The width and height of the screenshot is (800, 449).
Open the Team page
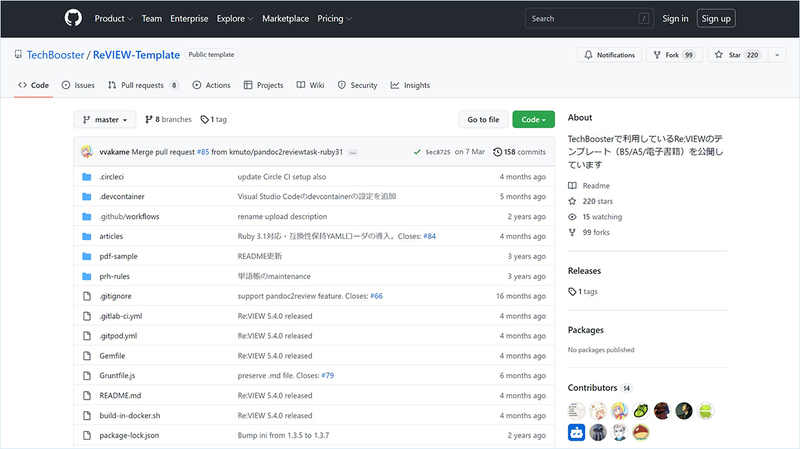click(x=152, y=18)
